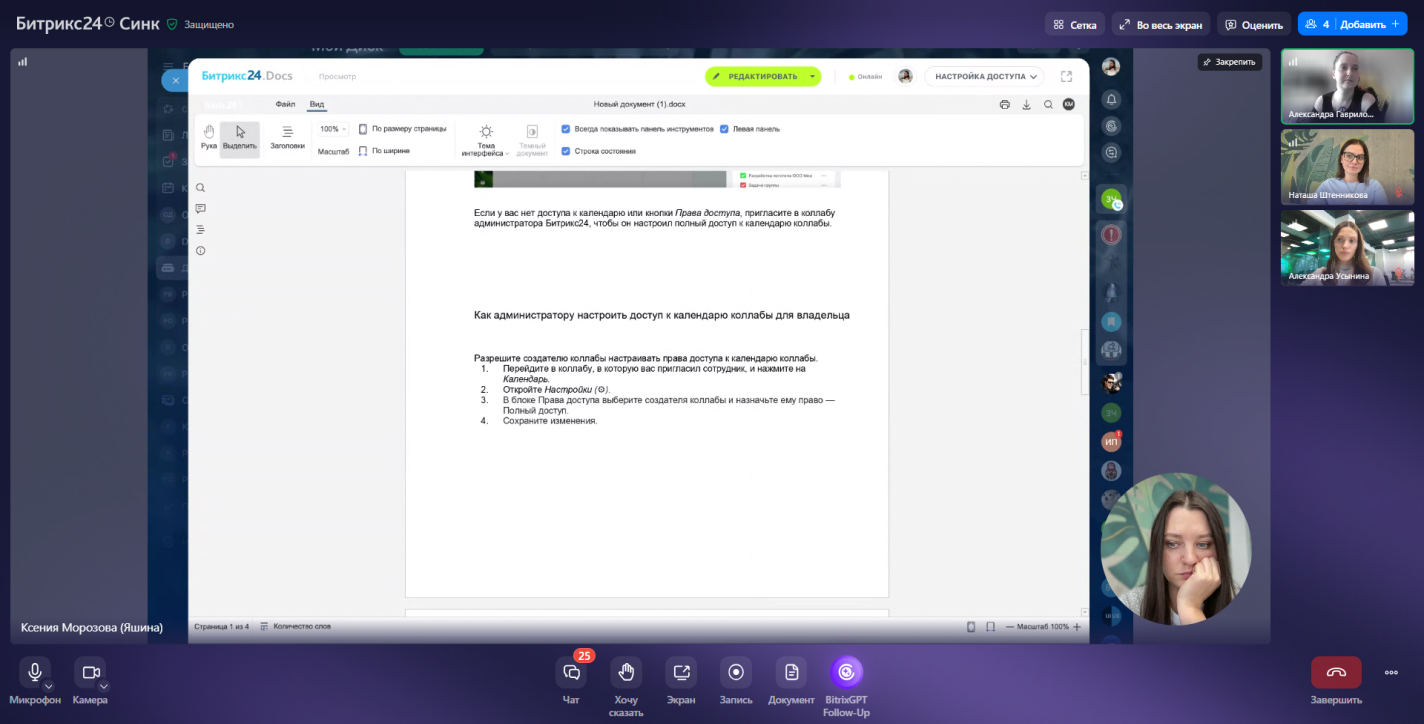Uncheck Левая панель checkbox
The width and height of the screenshot is (1424, 724).
tap(725, 129)
